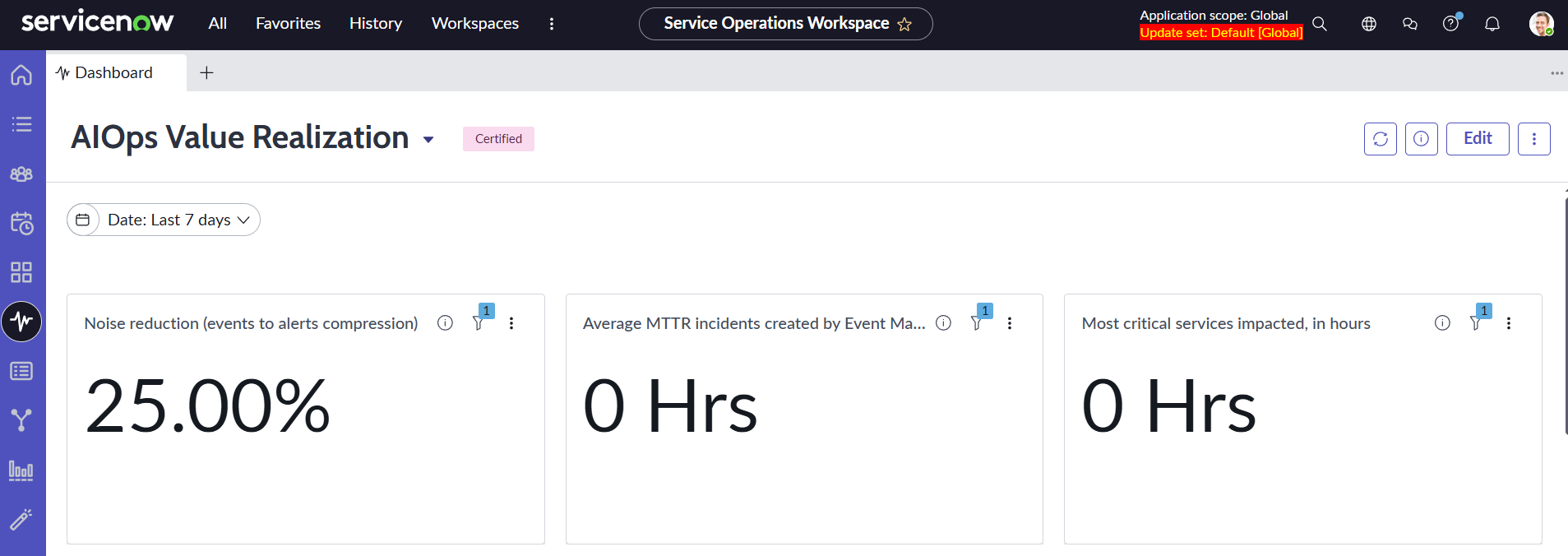
Task: Click the Most critical services impacted title
Action: (x=1226, y=323)
